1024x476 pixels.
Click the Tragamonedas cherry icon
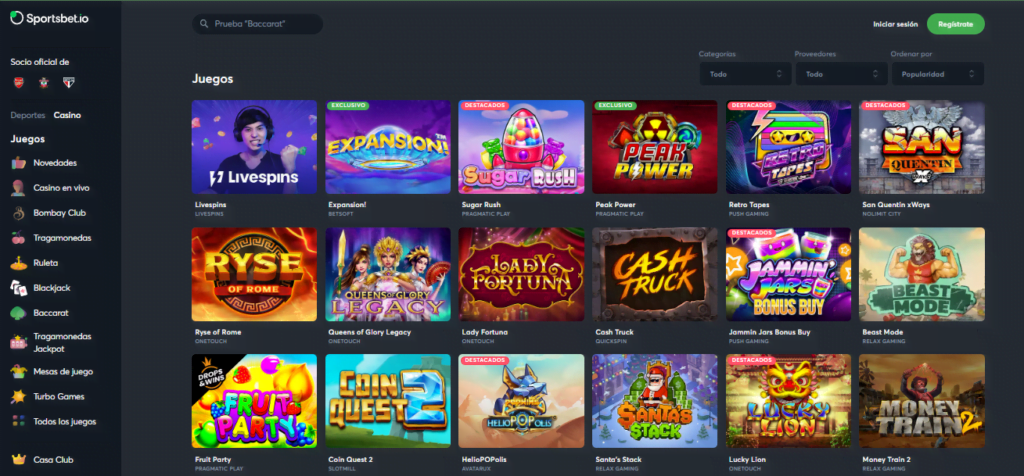coord(18,238)
